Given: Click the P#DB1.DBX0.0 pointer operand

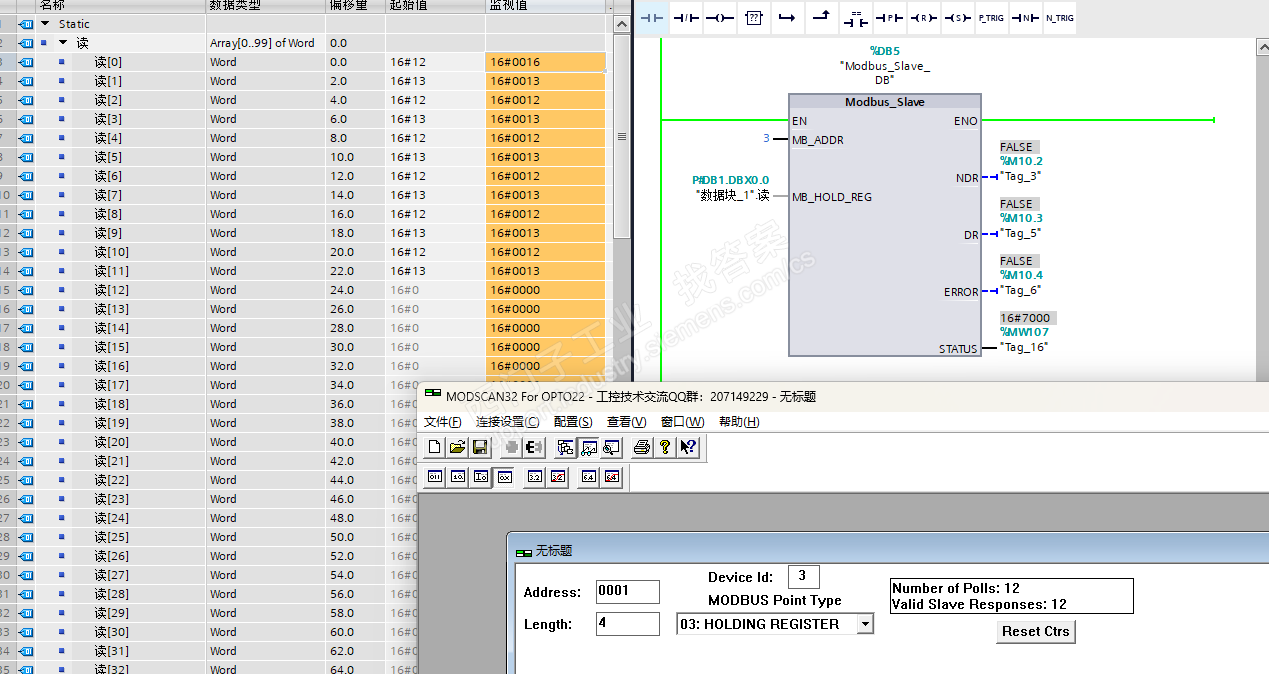Looking at the screenshot, I should click(x=730, y=180).
